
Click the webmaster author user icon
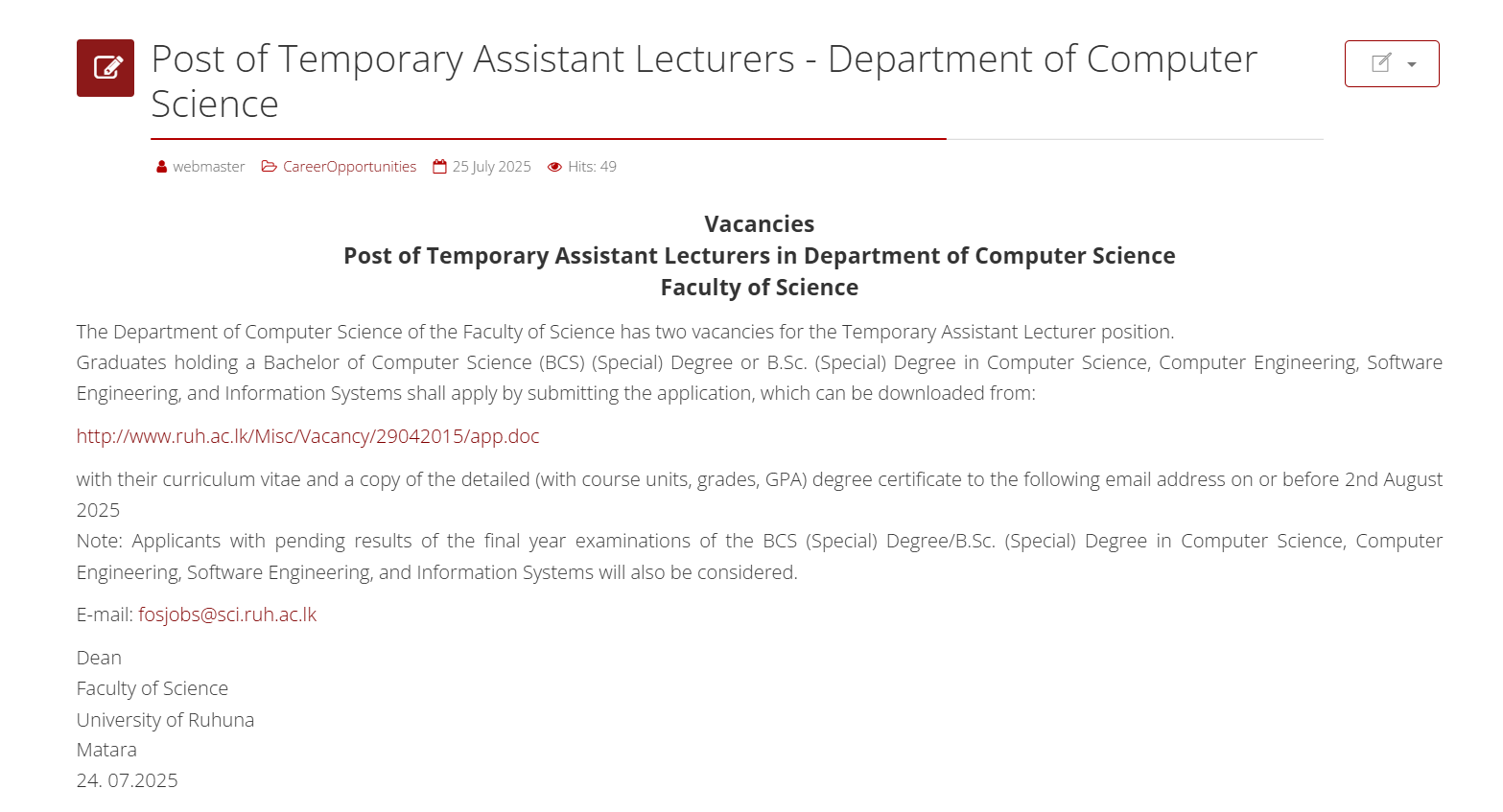click(x=162, y=167)
